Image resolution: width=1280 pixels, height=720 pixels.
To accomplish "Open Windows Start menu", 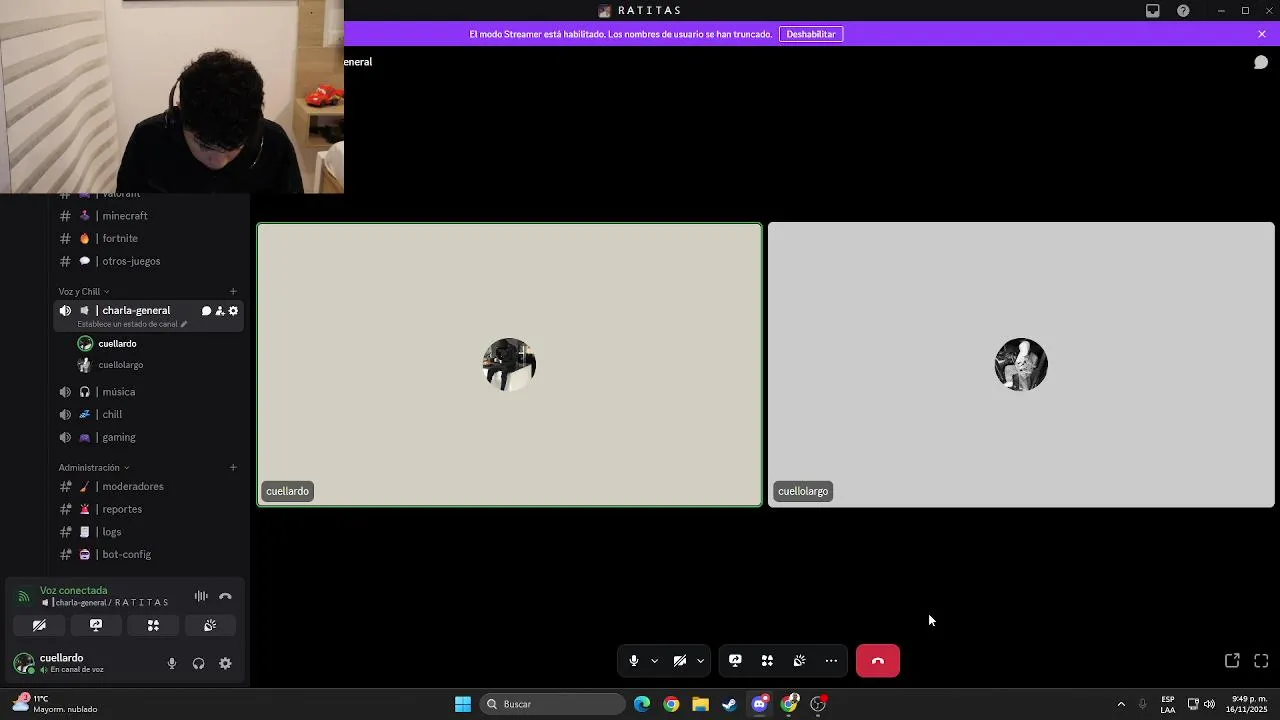I will click(x=463, y=704).
